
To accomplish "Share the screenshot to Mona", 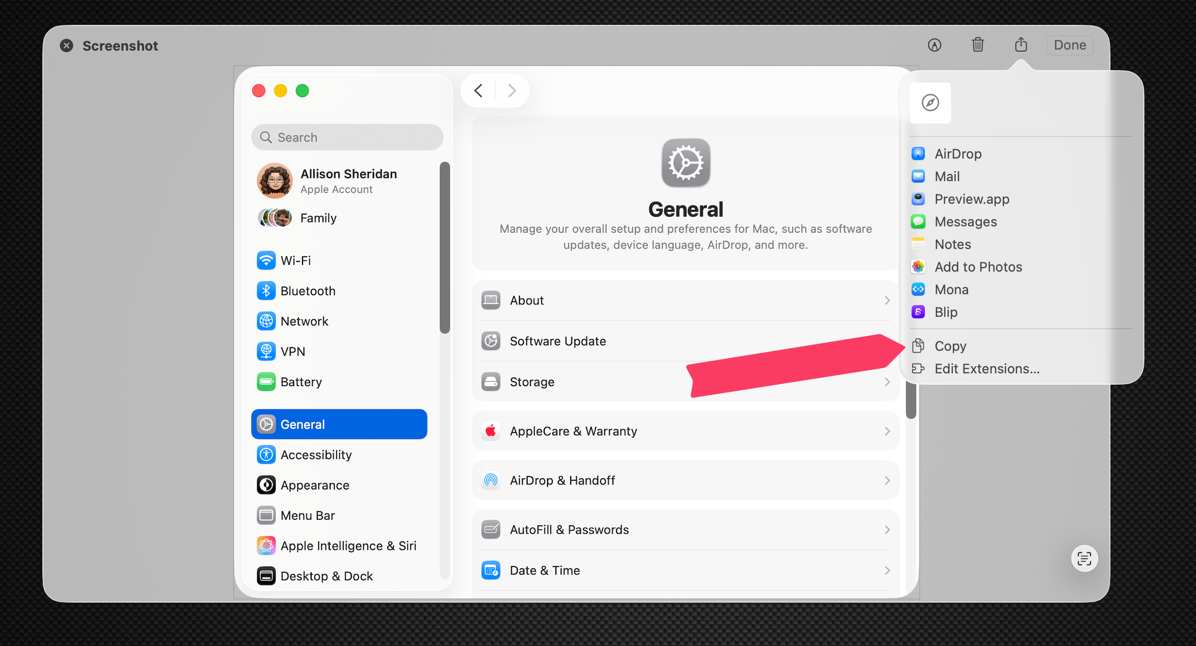I will click(x=951, y=289).
